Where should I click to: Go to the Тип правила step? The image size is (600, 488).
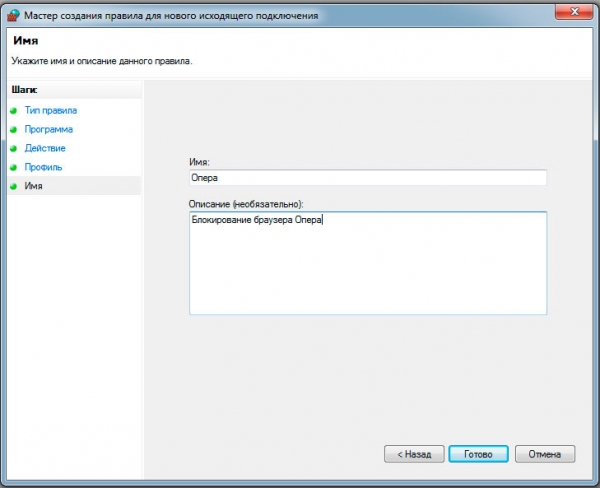[50, 110]
